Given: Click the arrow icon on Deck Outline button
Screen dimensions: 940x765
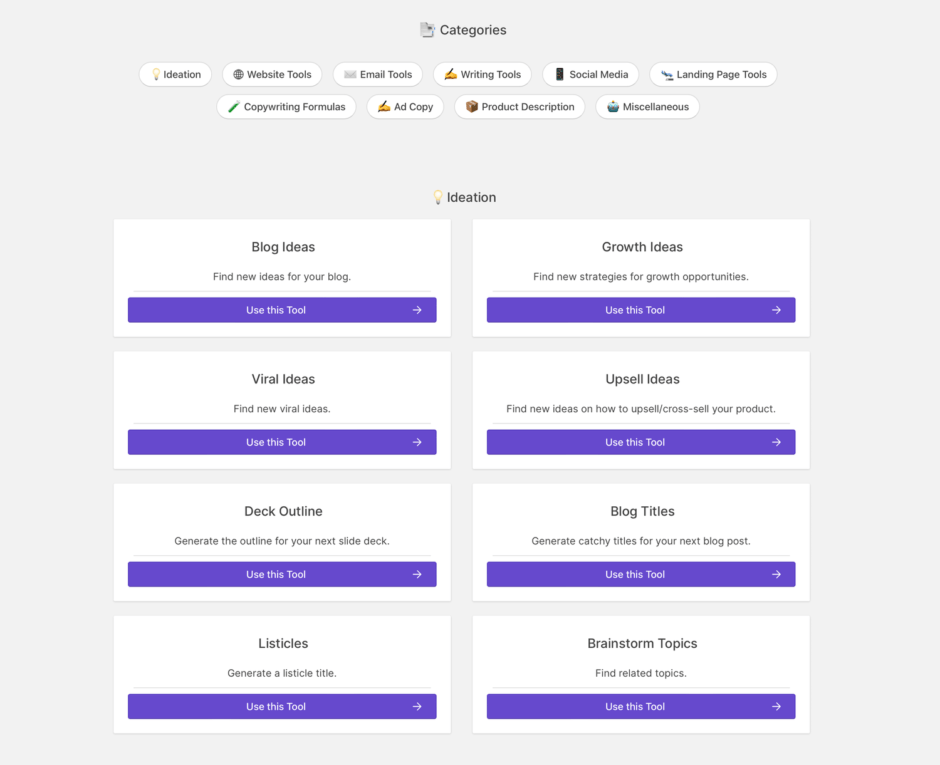Looking at the screenshot, I should 417,574.
